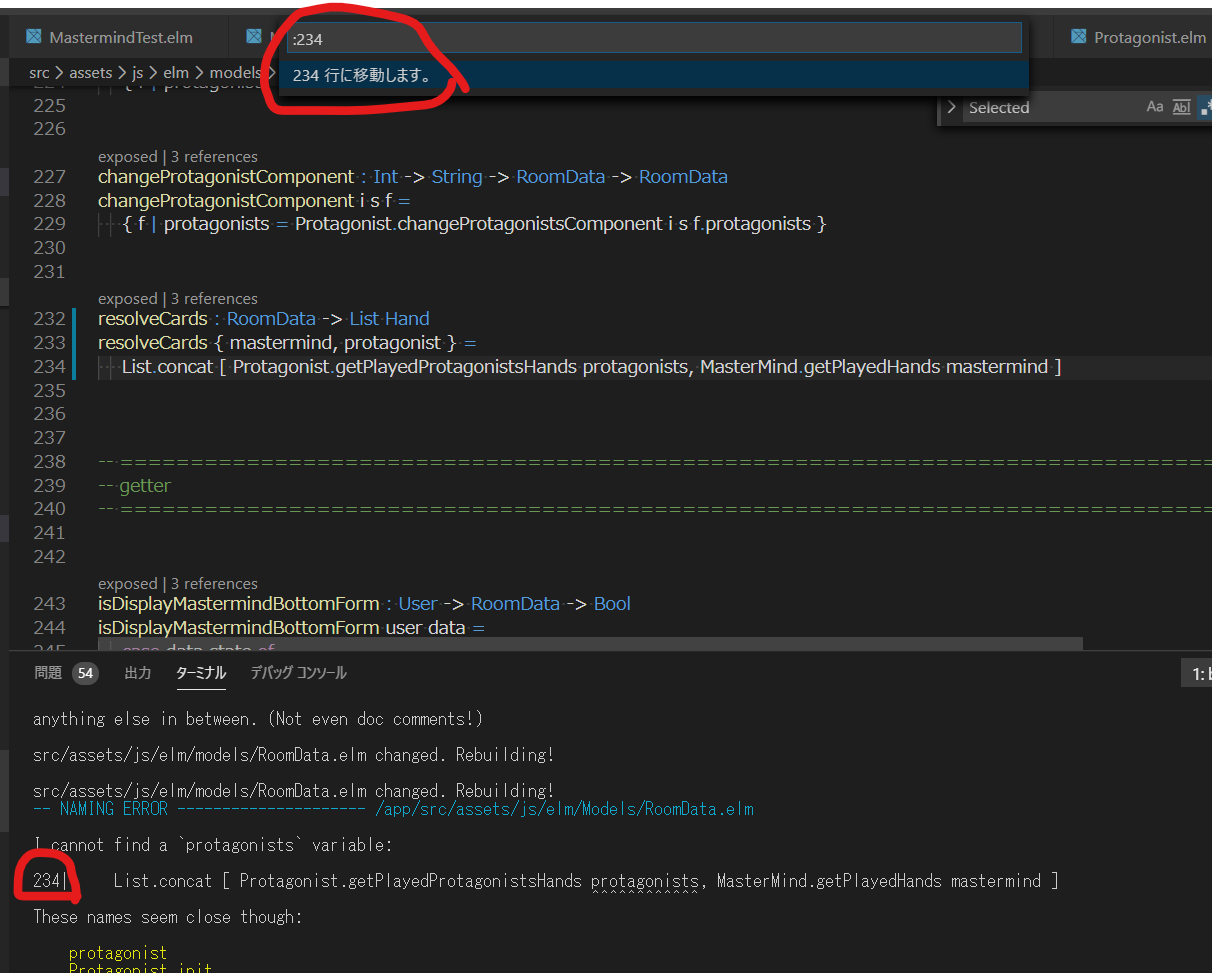Switch to the 出力 (Output) panel tab
This screenshot has width=1212, height=973.
[138, 673]
